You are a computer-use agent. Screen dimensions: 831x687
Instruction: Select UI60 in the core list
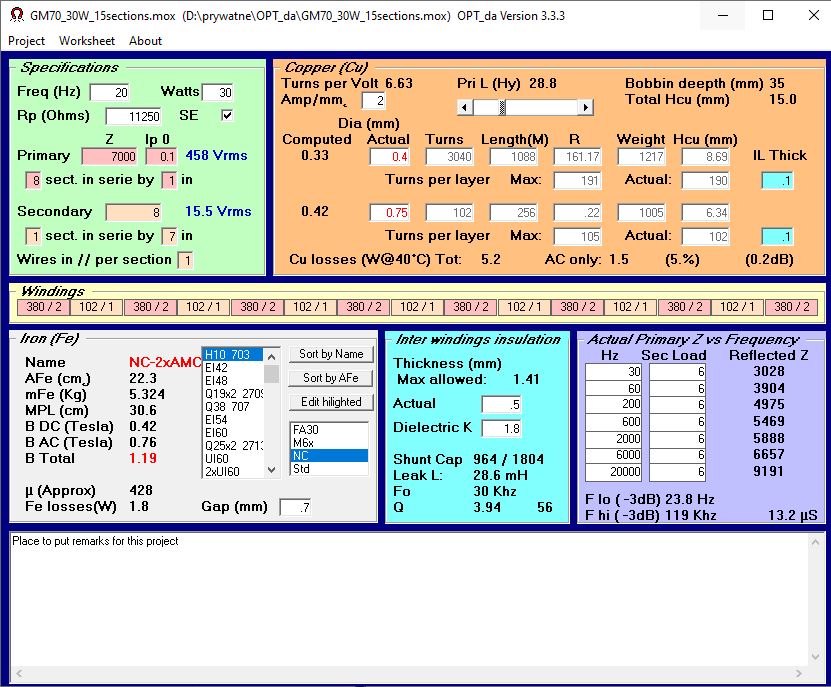(x=233, y=459)
